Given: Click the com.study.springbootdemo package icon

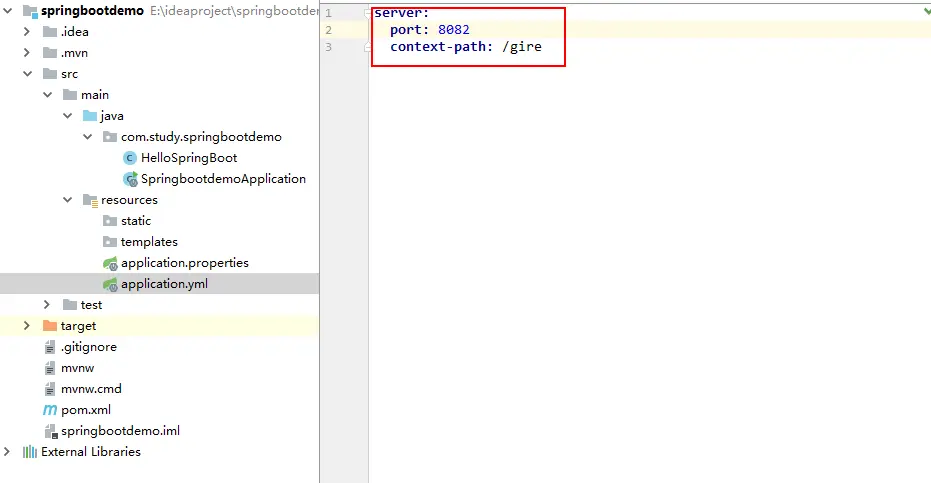Looking at the screenshot, I should click(110, 137).
